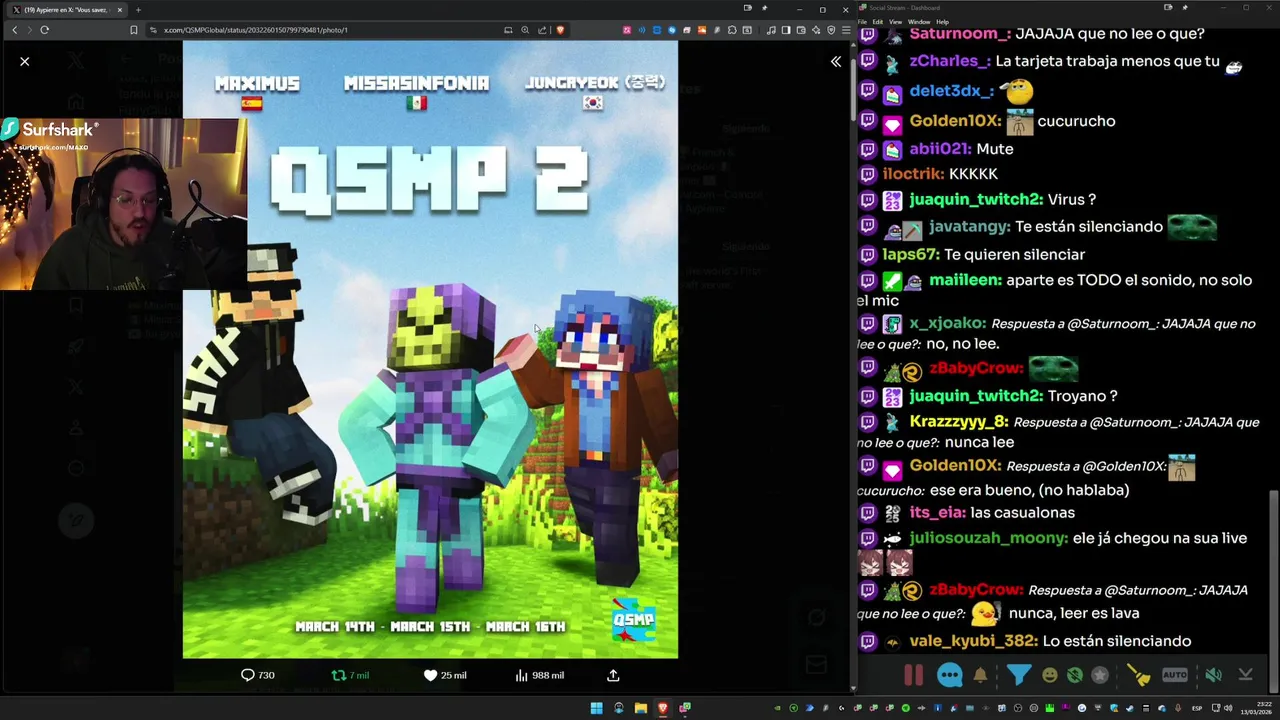Click username delet3dx_ in chat
Image resolution: width=1280 pixels, height=720 pixels.
pyautogui.click(x=951, y=91)
